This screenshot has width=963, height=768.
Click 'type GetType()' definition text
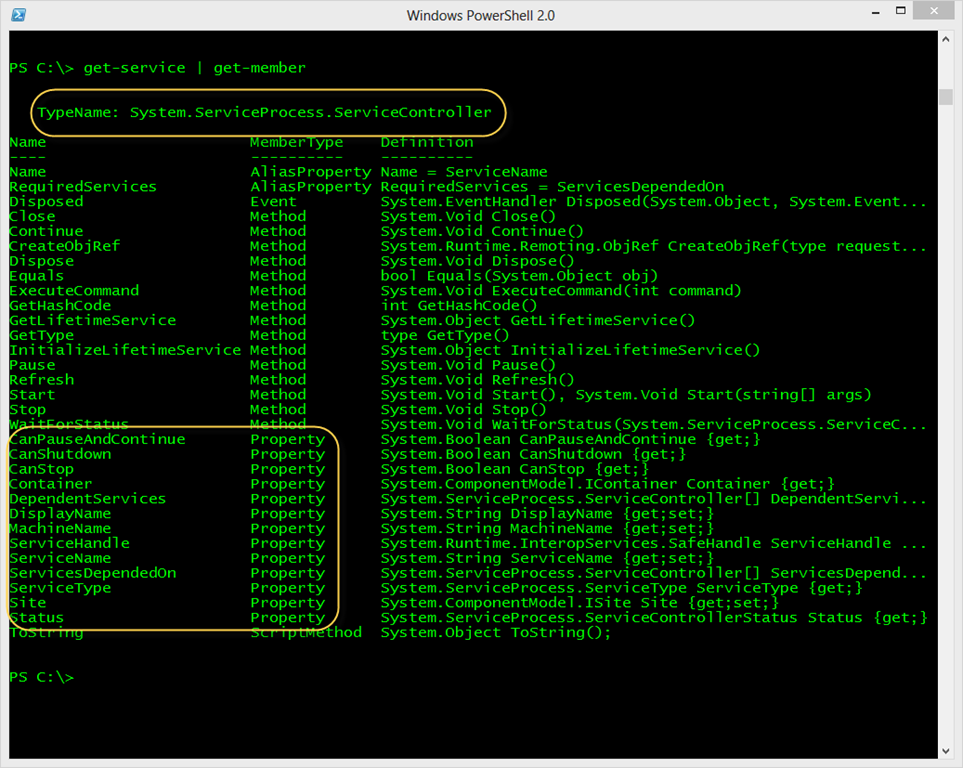tap(445, 335)
